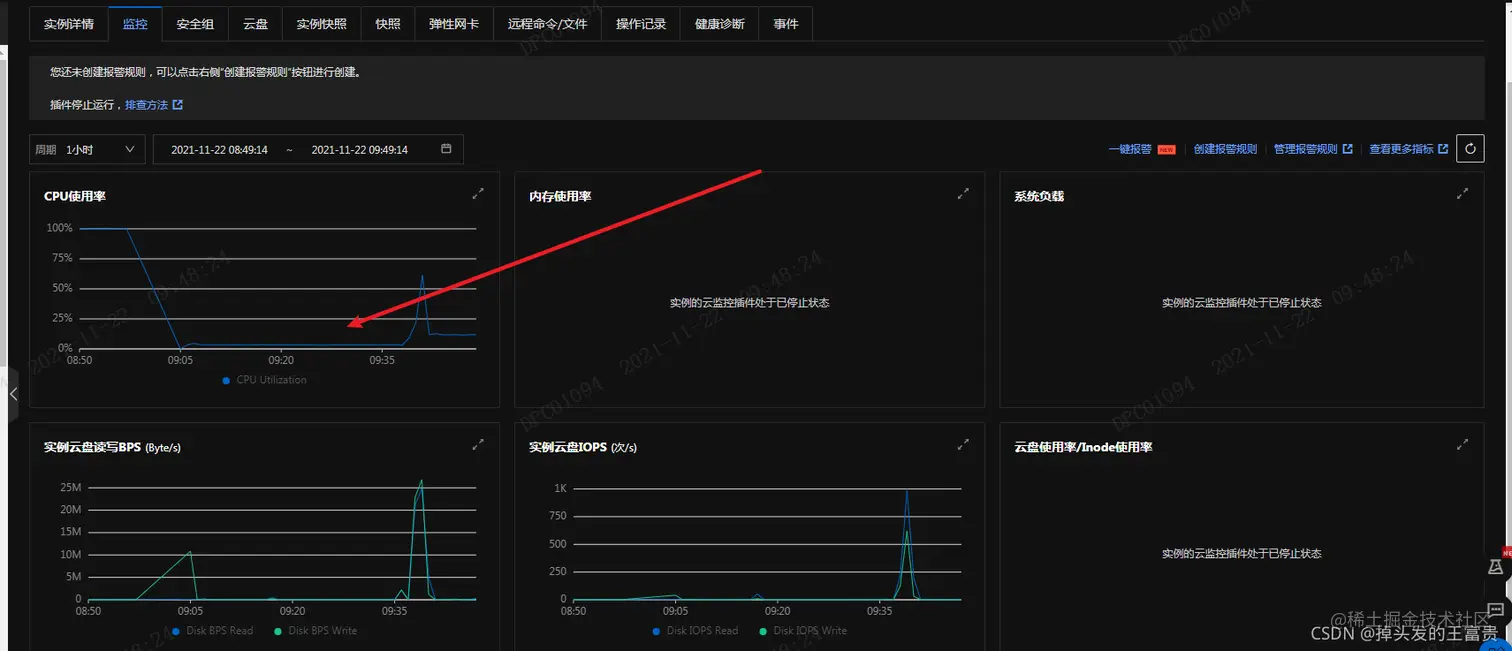Open the chat feedback icon at right edge

point(1496,609)
